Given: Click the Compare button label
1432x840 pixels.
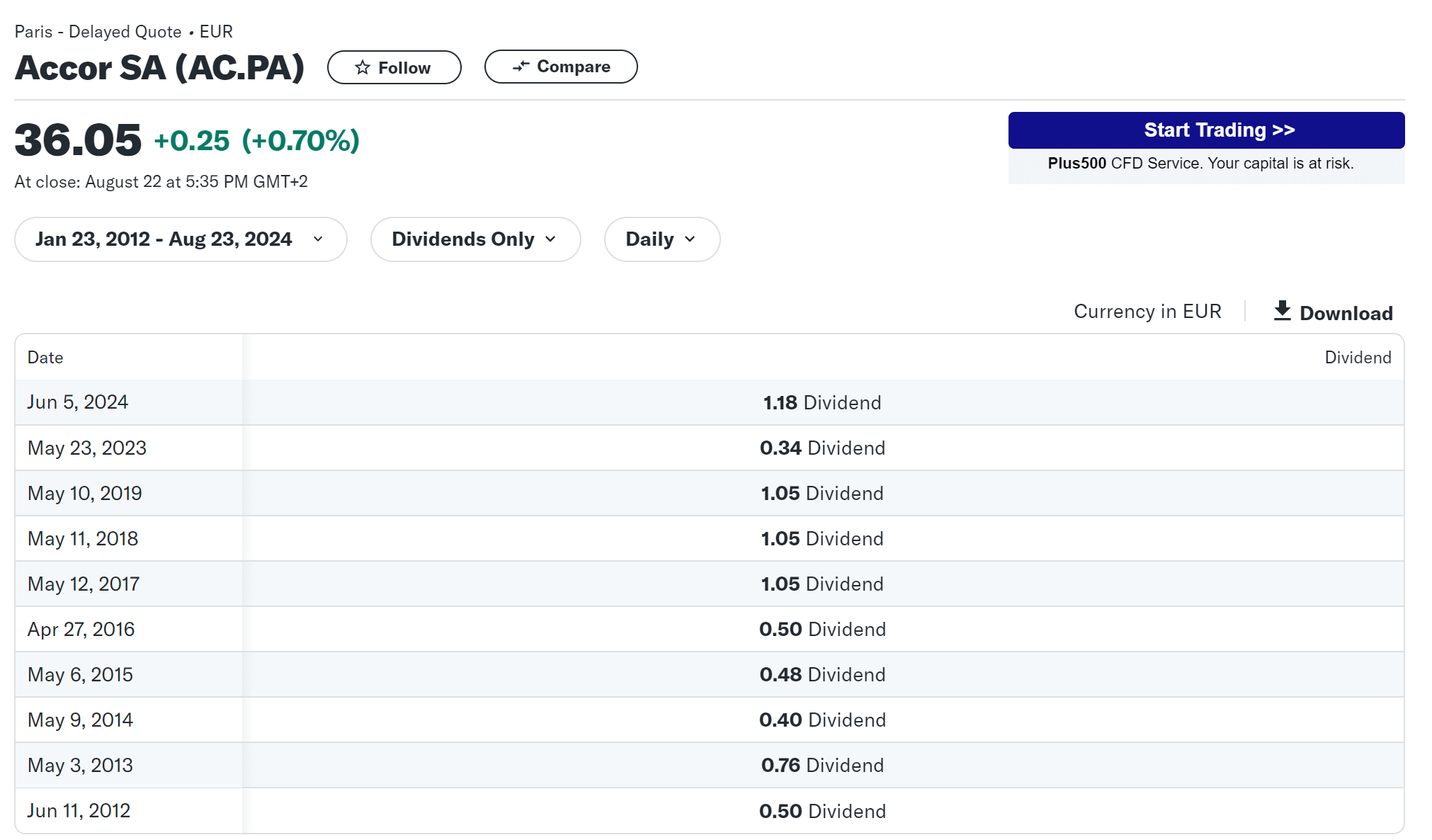Looking at the screenshot, I should tap(574, 67).
